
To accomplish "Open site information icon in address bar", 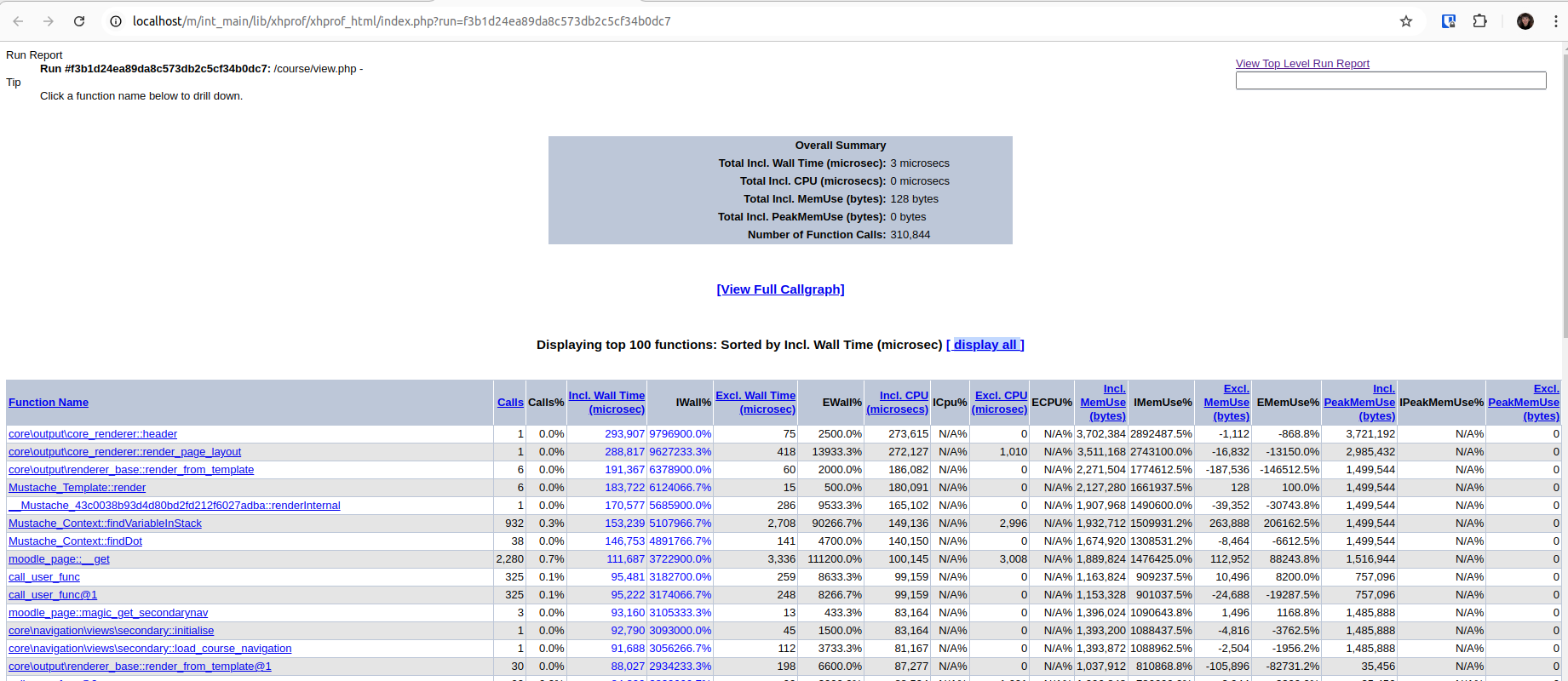I will (116, 21).
